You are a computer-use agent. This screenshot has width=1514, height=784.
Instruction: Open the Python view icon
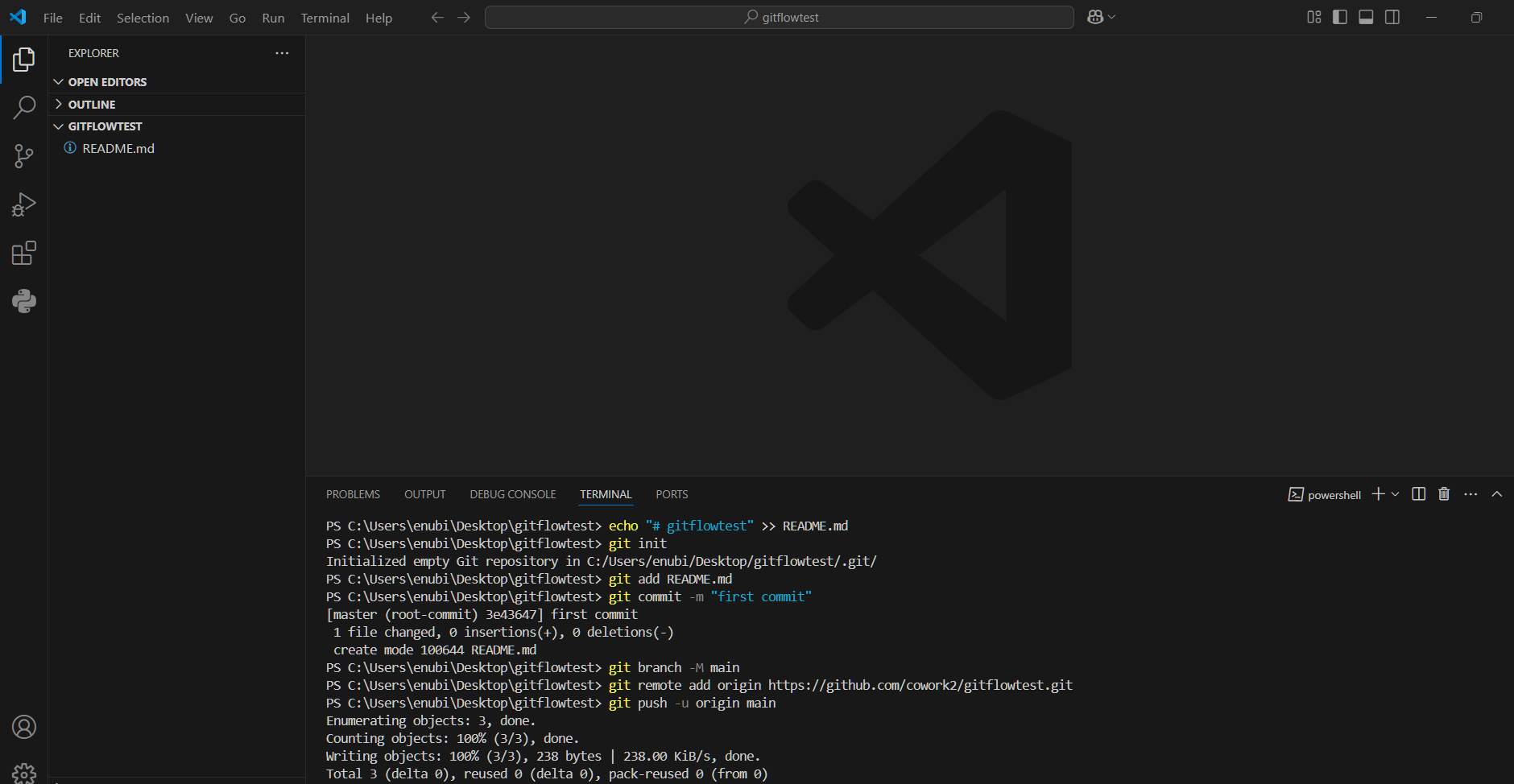click(24, 301)
